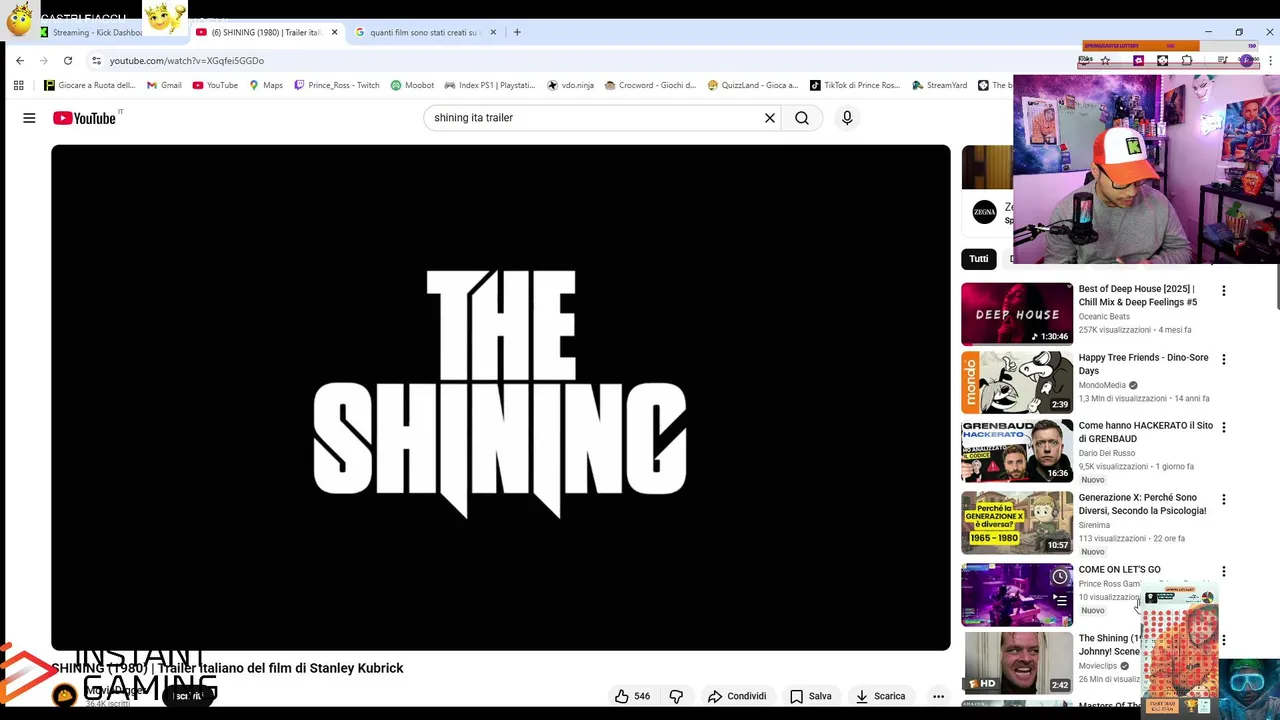Open TikTok di Prince Ross bookmark
Viewport: 1280px width, 720px height.
tap(855, 85)
